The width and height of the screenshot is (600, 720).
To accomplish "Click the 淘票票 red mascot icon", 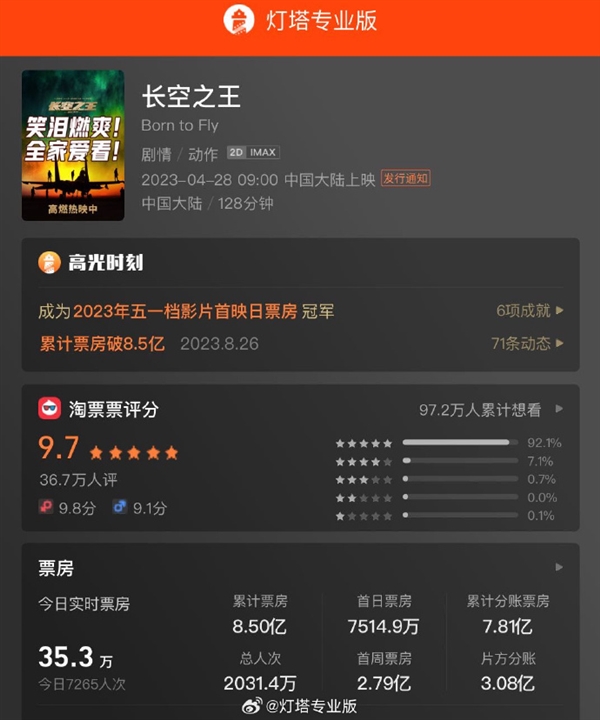I will tap(50, 408).
